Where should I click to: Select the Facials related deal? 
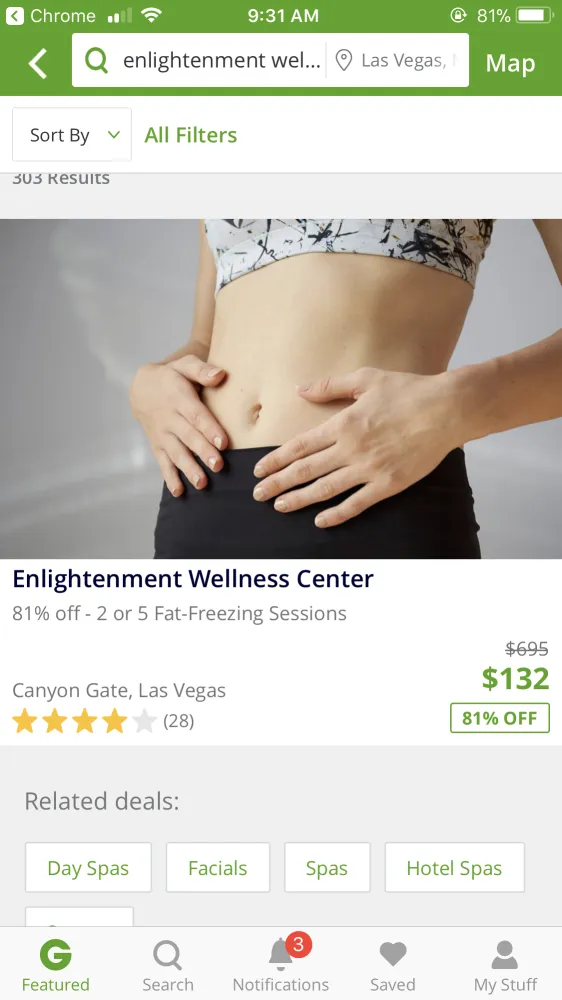218,867
